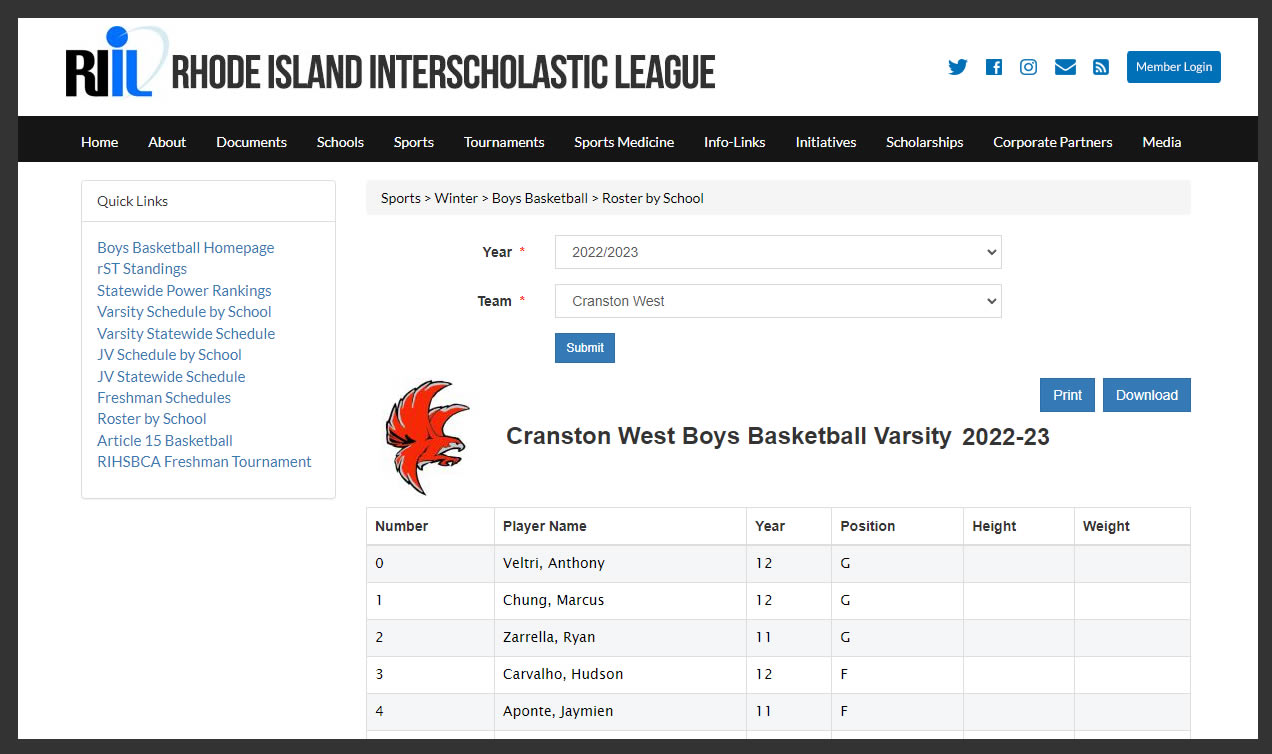Open the Sports Medicine menu
Image resolution: width=1272 pixels, height=754 pixels.
click(624, 142)
